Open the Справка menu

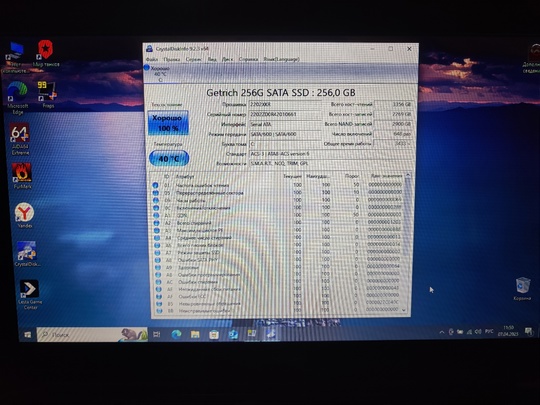pyautogui.click(x=248, y=59)
